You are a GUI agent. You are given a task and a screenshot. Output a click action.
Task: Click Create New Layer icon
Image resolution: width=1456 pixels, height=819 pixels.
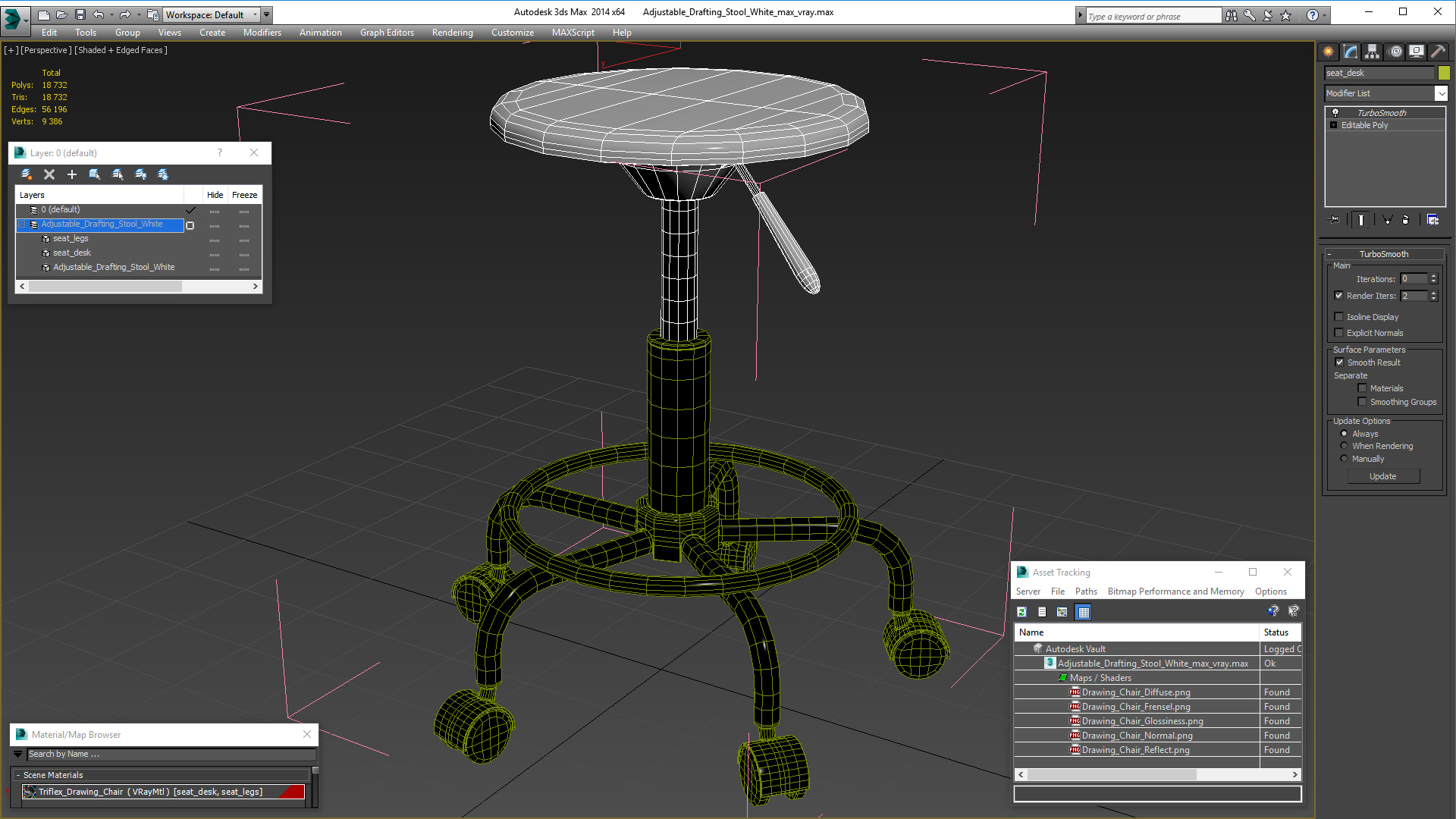point(27,174)
